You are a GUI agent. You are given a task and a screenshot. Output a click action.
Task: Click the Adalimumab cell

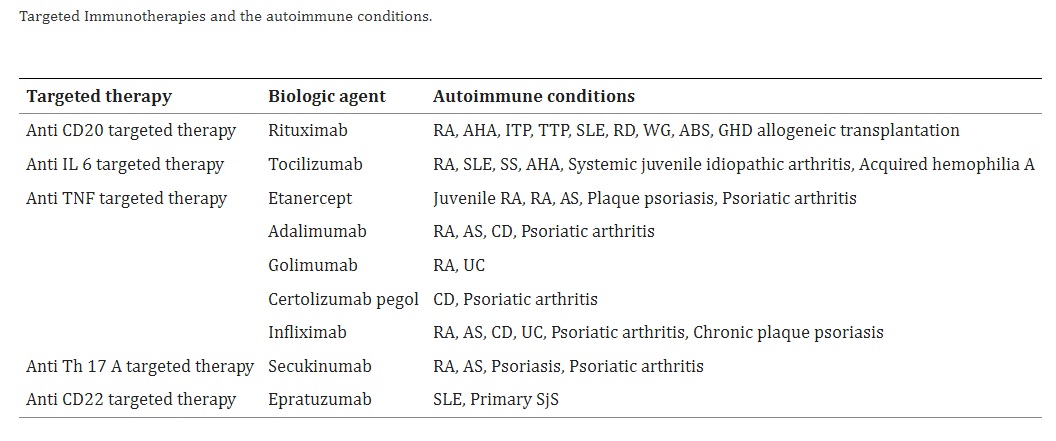click(317, 232)
